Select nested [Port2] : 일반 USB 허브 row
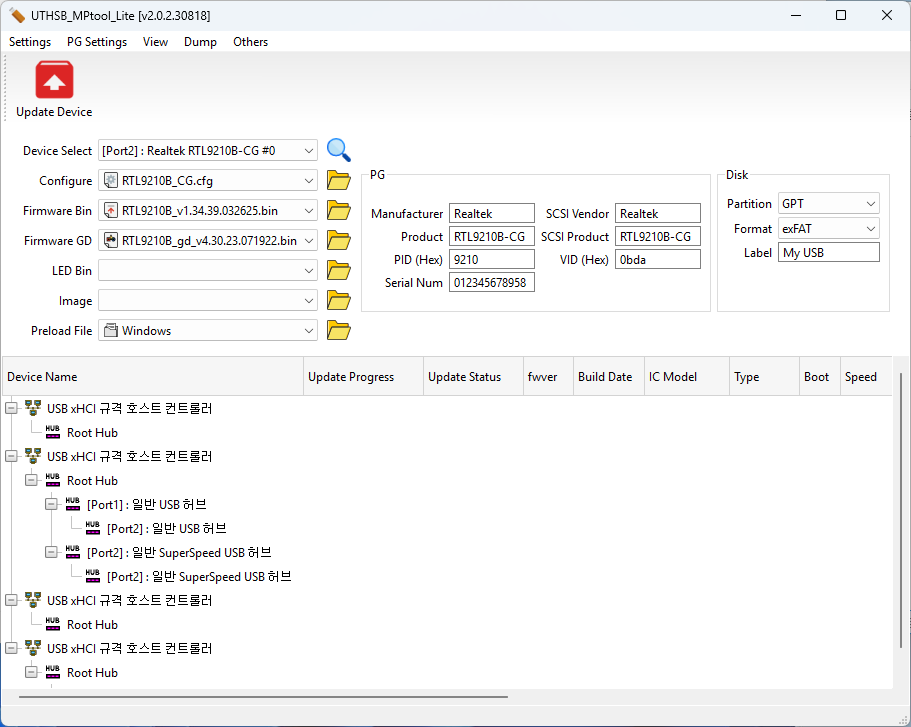This screenshot has height=727, width=911. pos(166,528)
